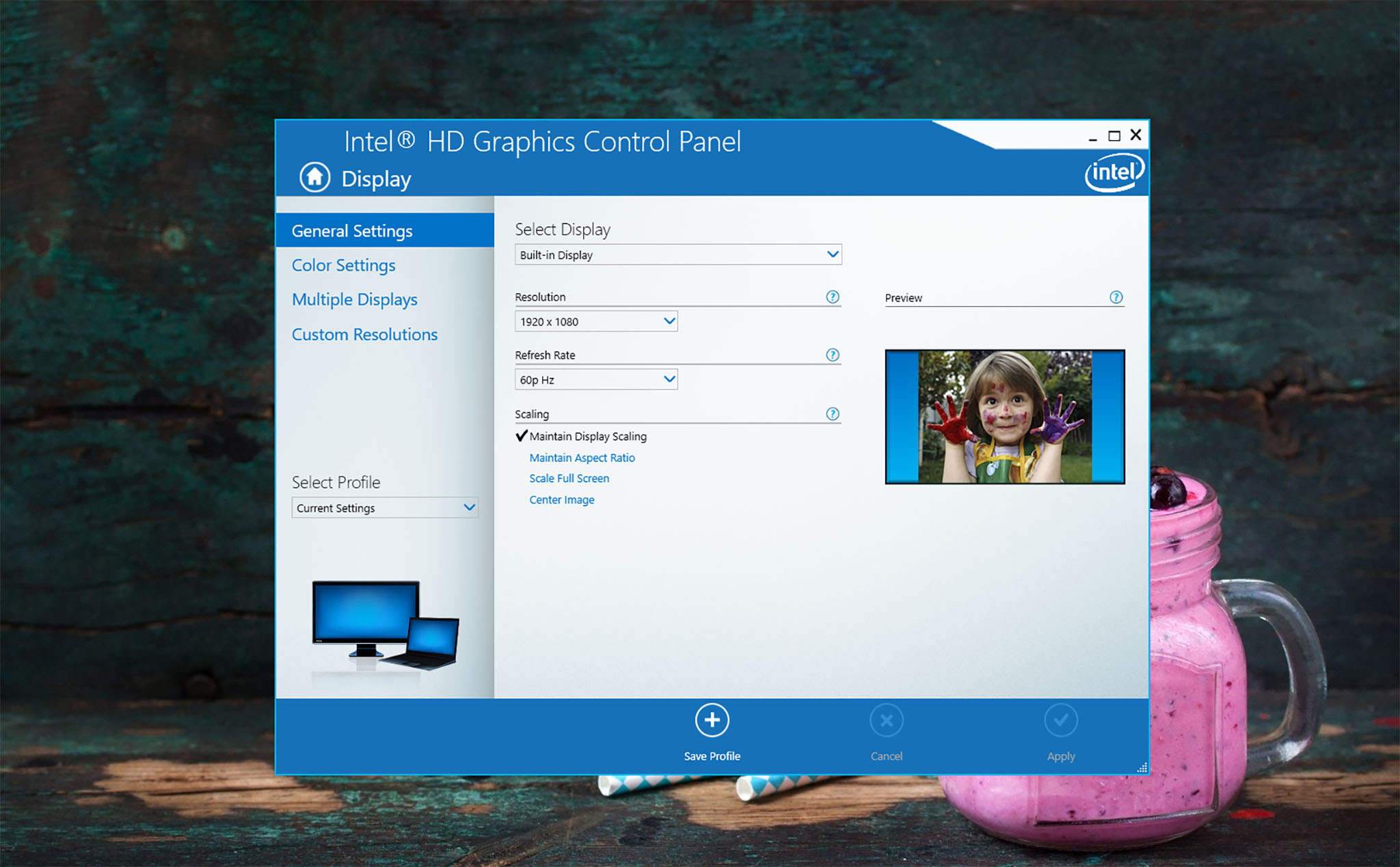The width and height of the screenshot is (1400, 867).
Task: Open the Refresh Rate help icon
Action: (x=832, y=355)
